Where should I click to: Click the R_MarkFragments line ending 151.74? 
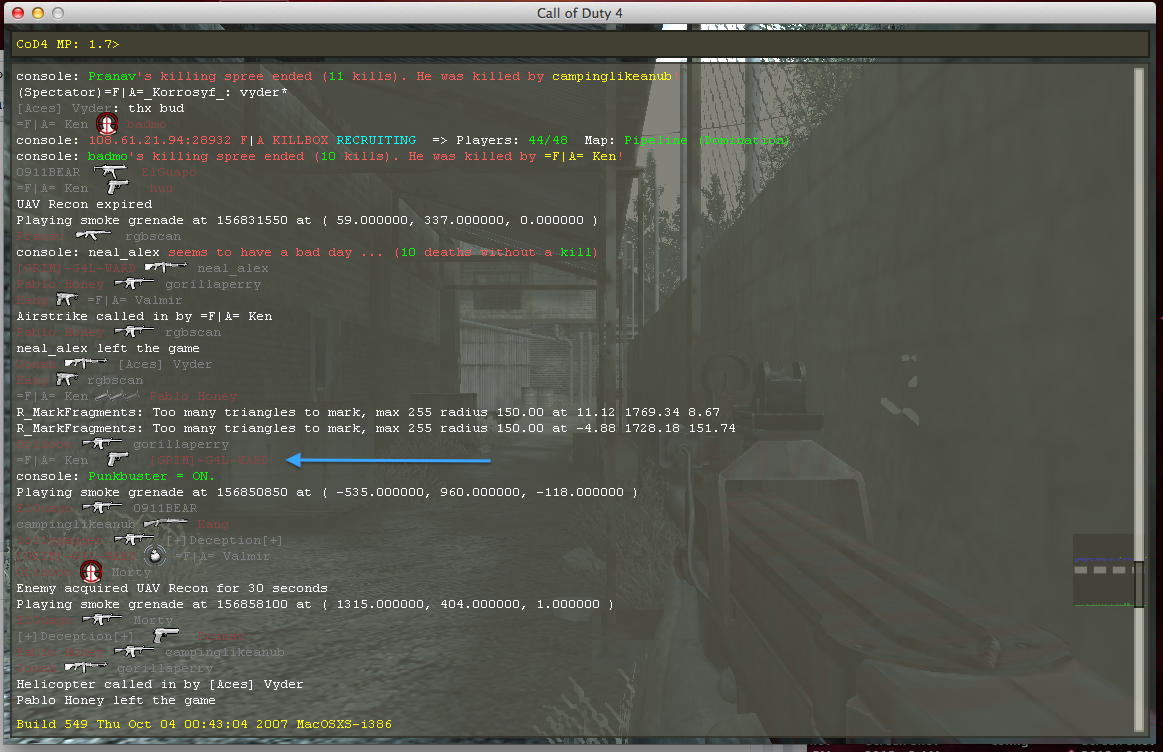click(376, 428)
